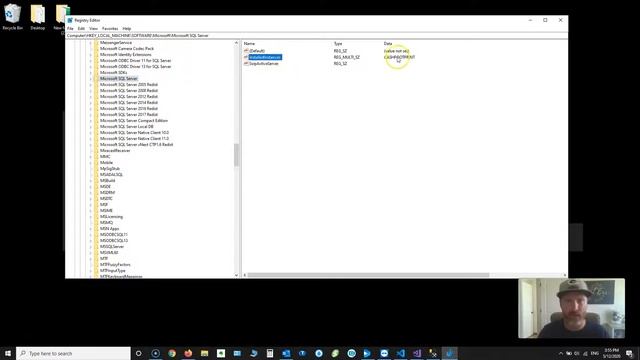Click the taskbar search box
Viewport: 640px width, 360px height.
tap(73, 353)
